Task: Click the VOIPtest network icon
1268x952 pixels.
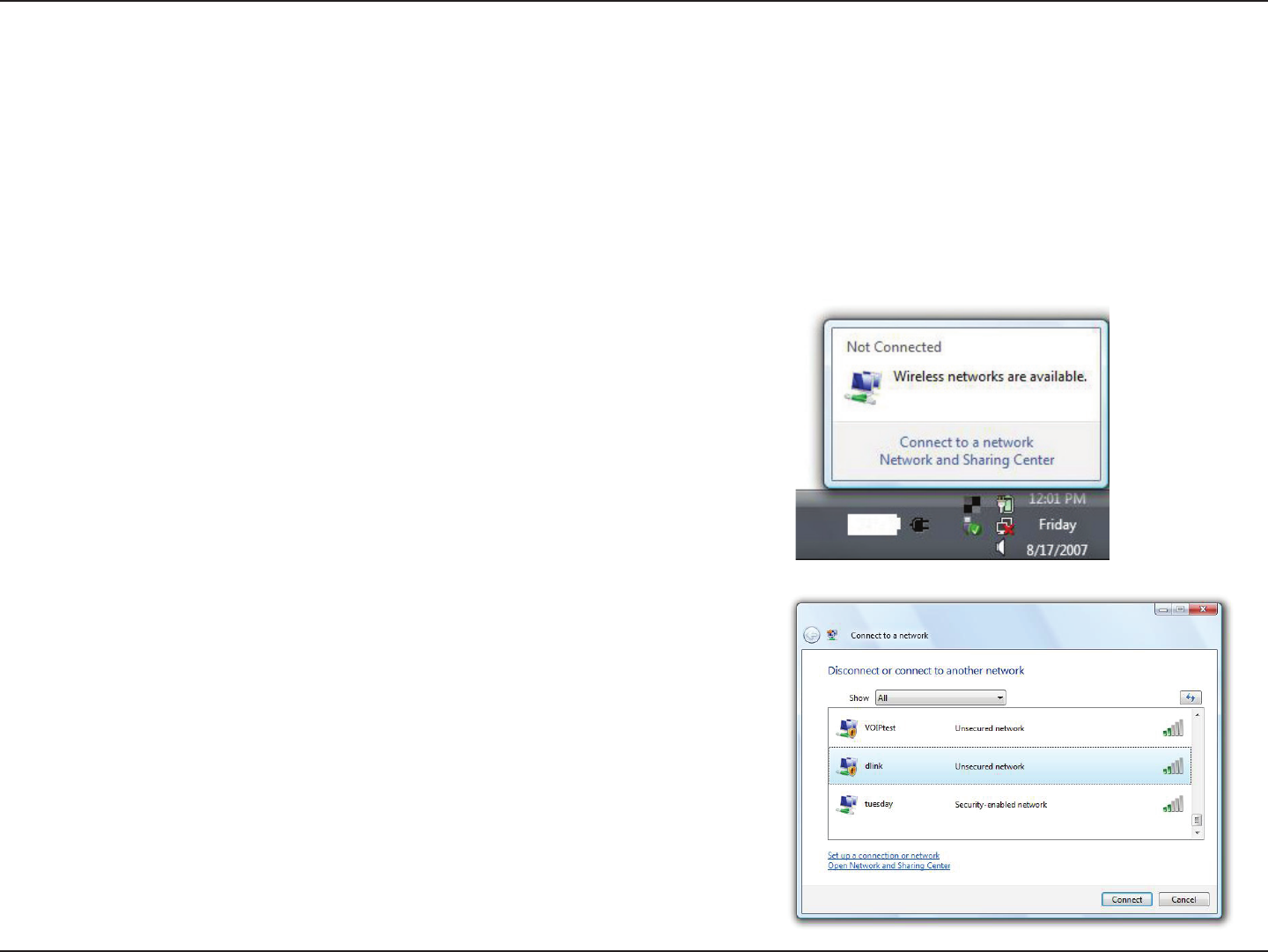Action: 847,728
